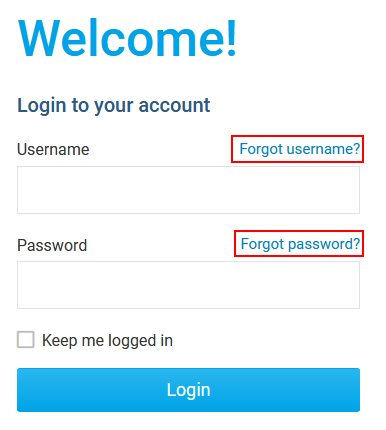Recover a forgotten username via its link
386x430 pixels.
coord(300,149)
